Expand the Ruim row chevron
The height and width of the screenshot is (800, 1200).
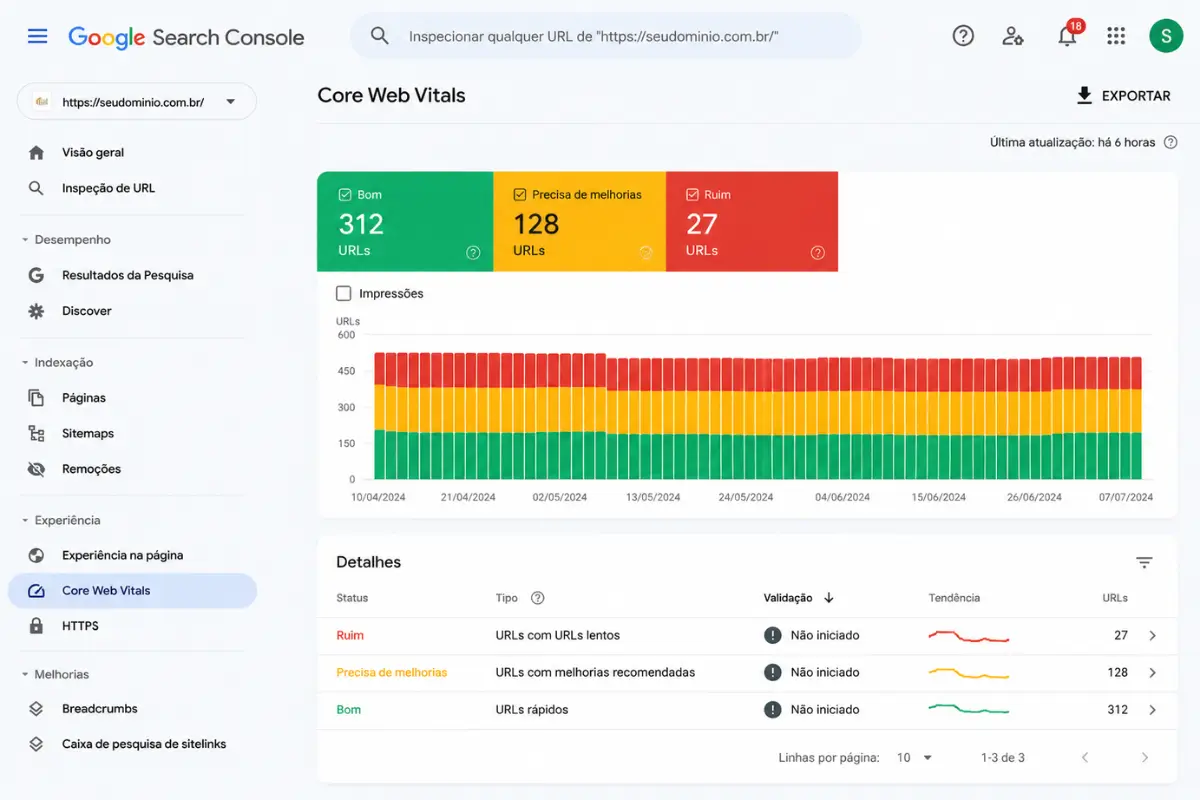[1153, 635]
